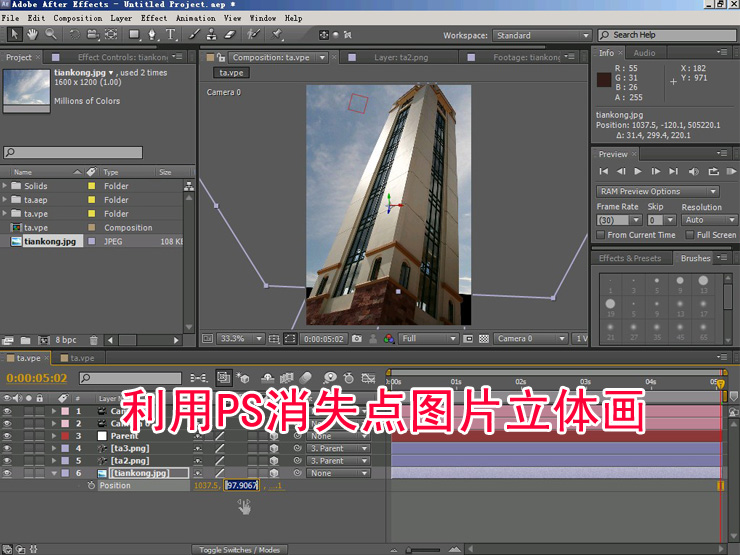
Task: Expand the Solids folder in Project
Action: tap(6, 186)
